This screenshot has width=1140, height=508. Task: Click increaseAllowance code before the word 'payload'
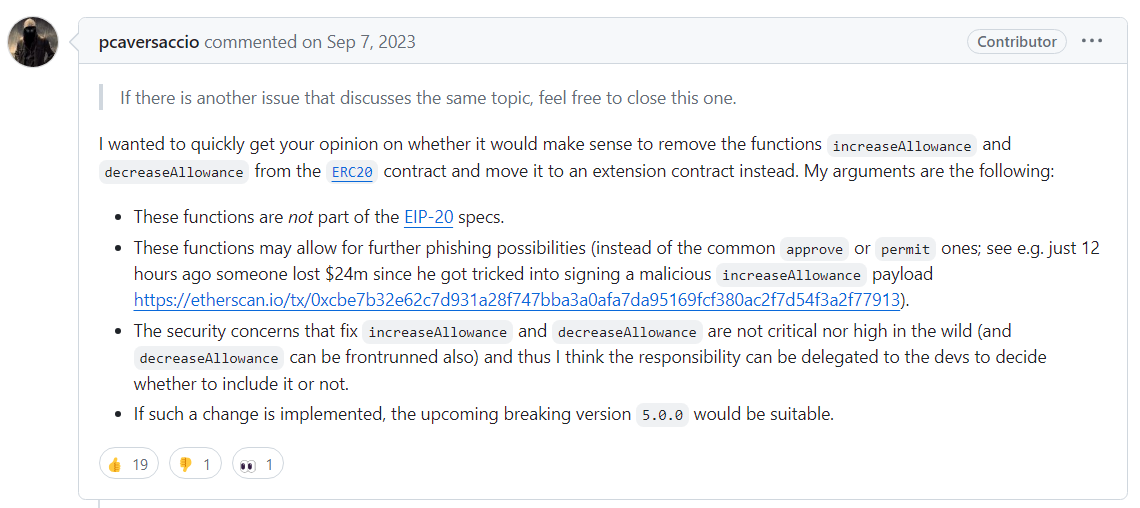point(791,276)
